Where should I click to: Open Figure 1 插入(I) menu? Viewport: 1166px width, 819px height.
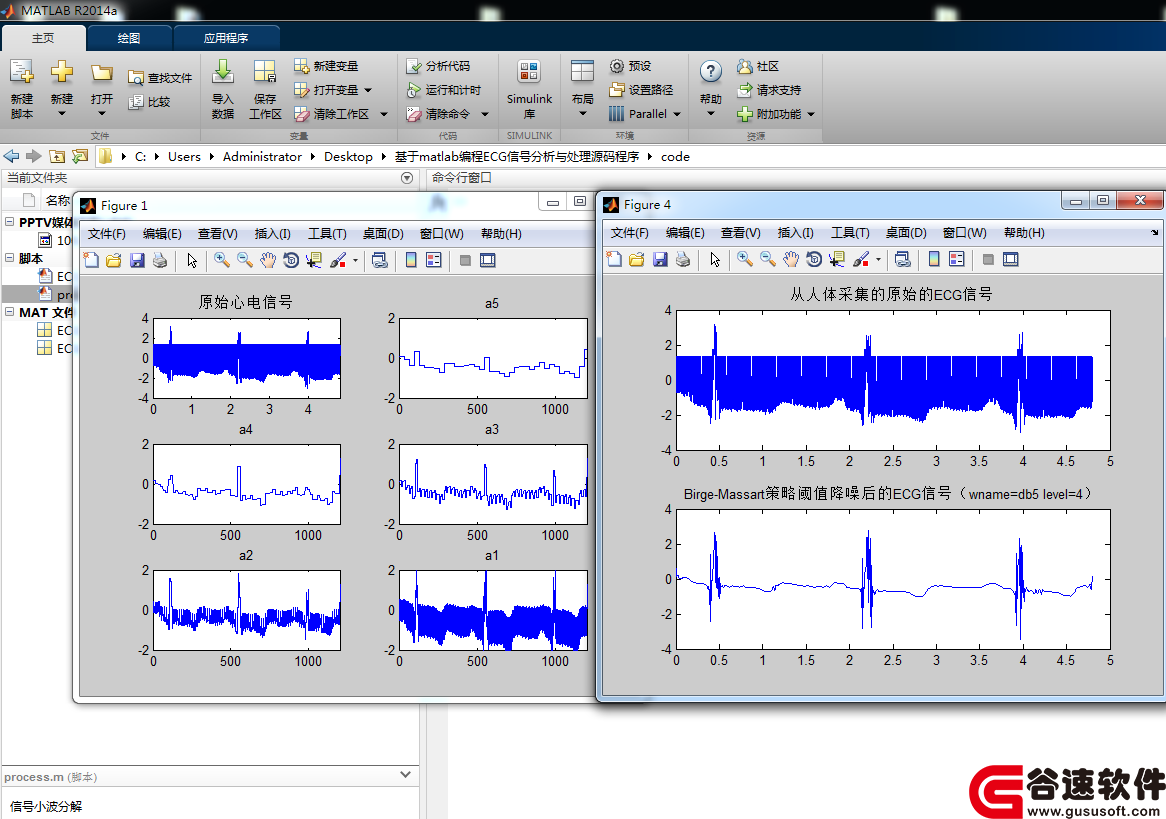(x=272, y=234)
